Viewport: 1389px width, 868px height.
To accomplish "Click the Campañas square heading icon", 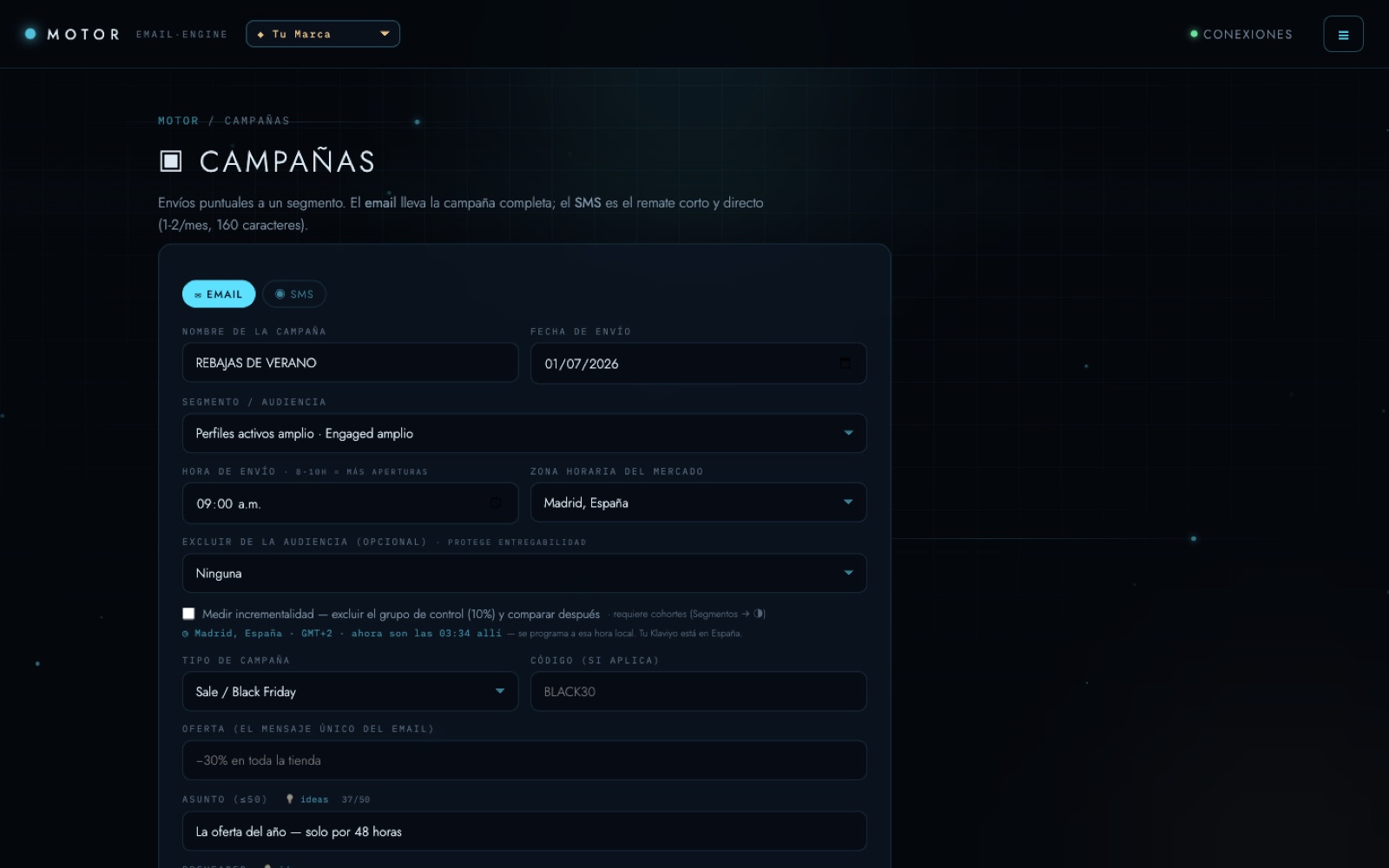I will coord(171,161).
